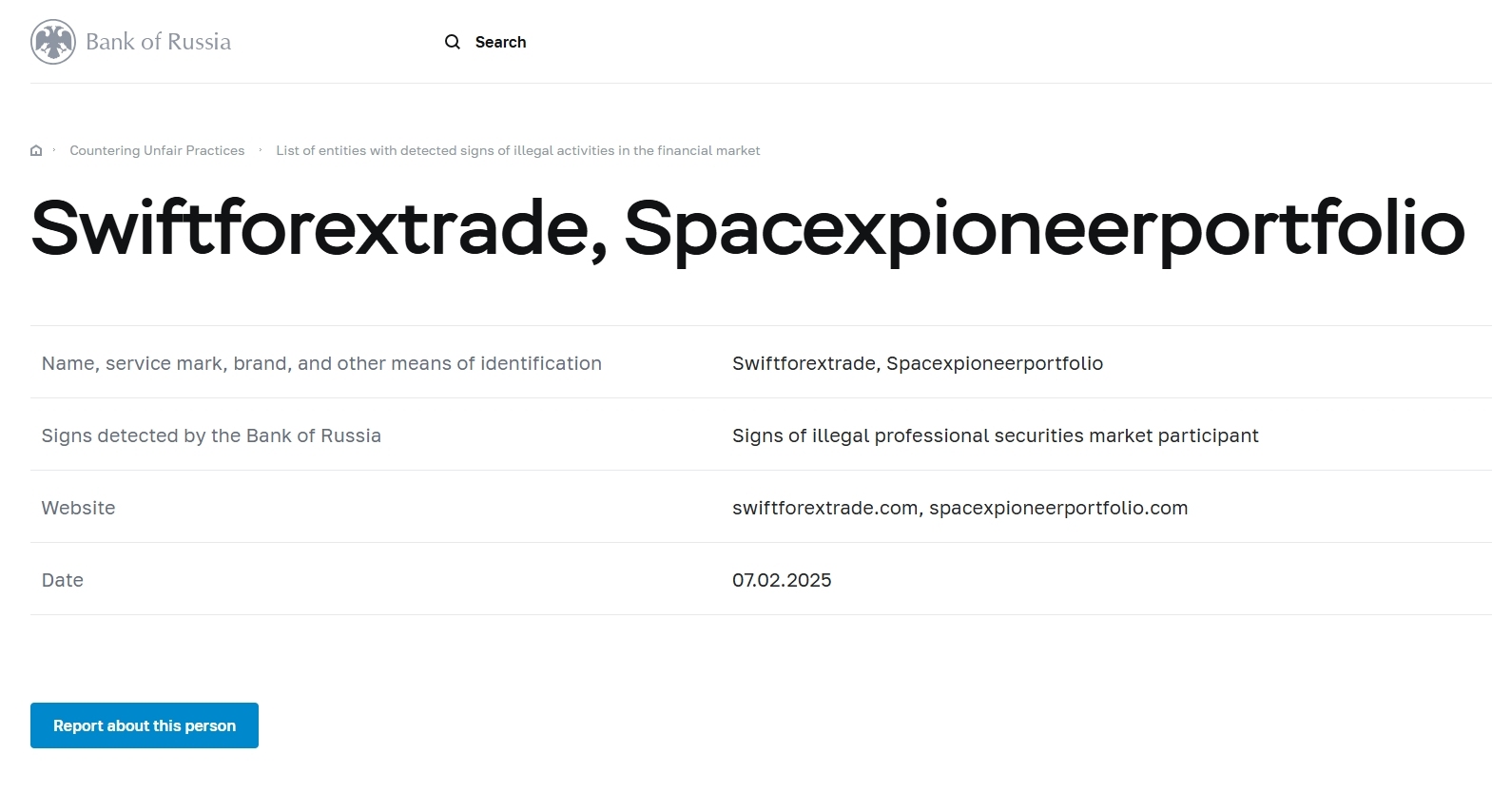The image size is (1492, 812).
Task: Click the breadcrumb separator after home icon
Action: coord(54,150)
